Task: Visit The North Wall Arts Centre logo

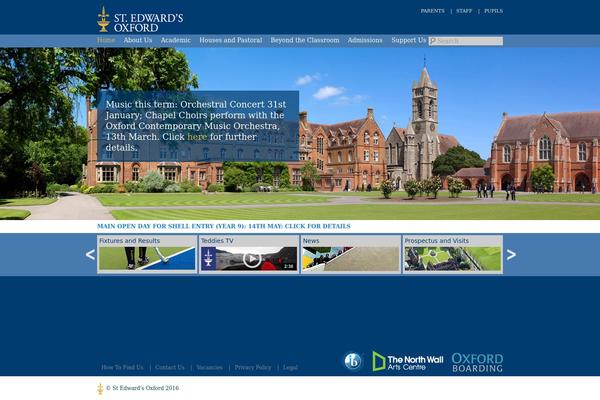Action: coord(408,361)
